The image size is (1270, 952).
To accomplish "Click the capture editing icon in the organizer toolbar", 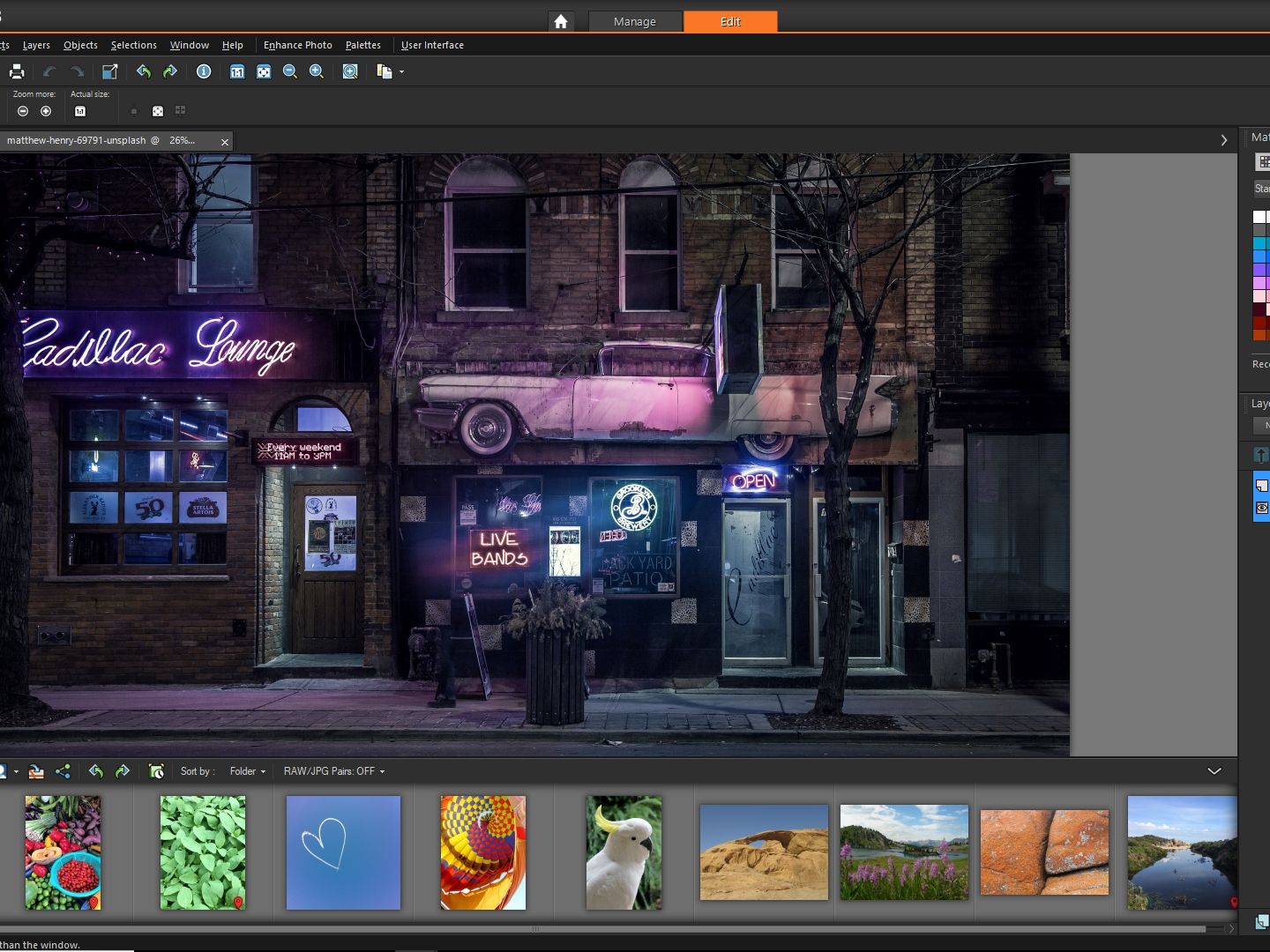I will pos(156,771).
